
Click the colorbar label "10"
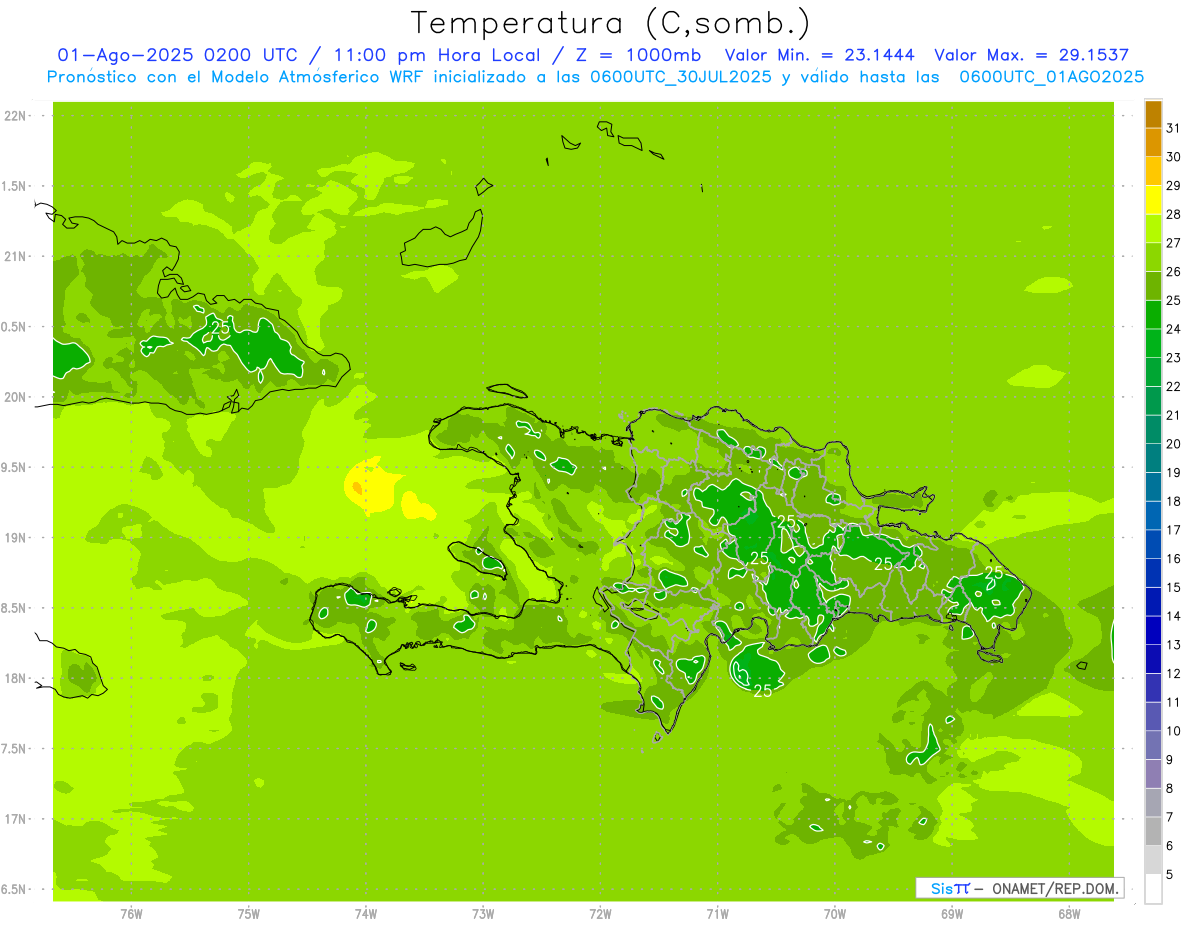1174,731
